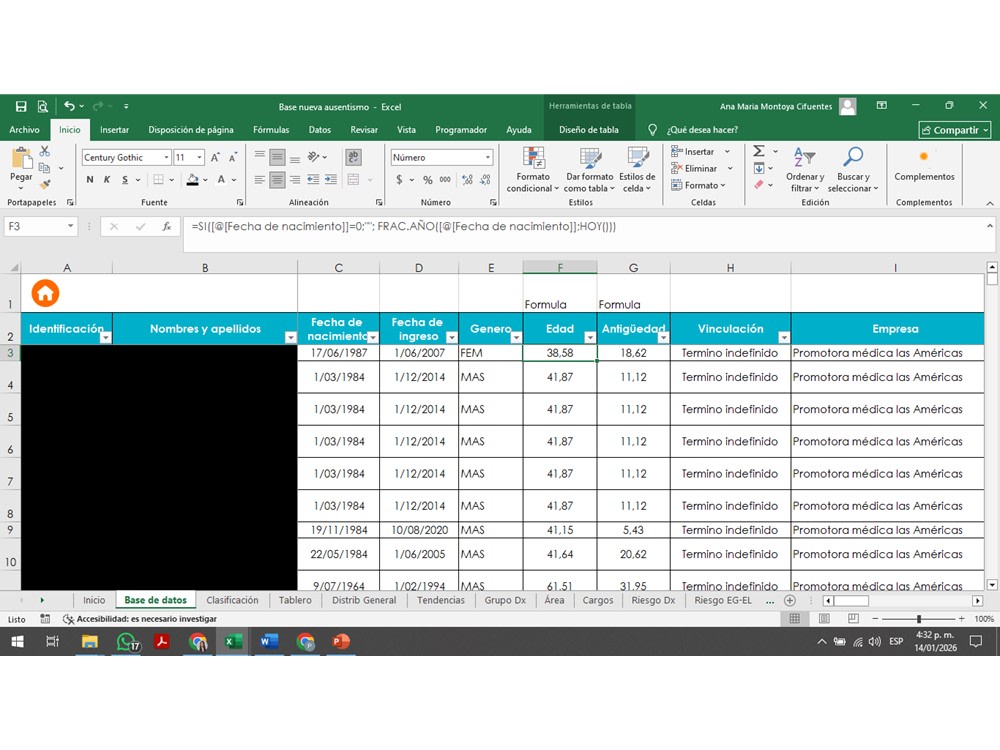This screenshot has width=1000, height=750.
Task: Click the Fill color bucket icon
Action: tap(193, 180)
